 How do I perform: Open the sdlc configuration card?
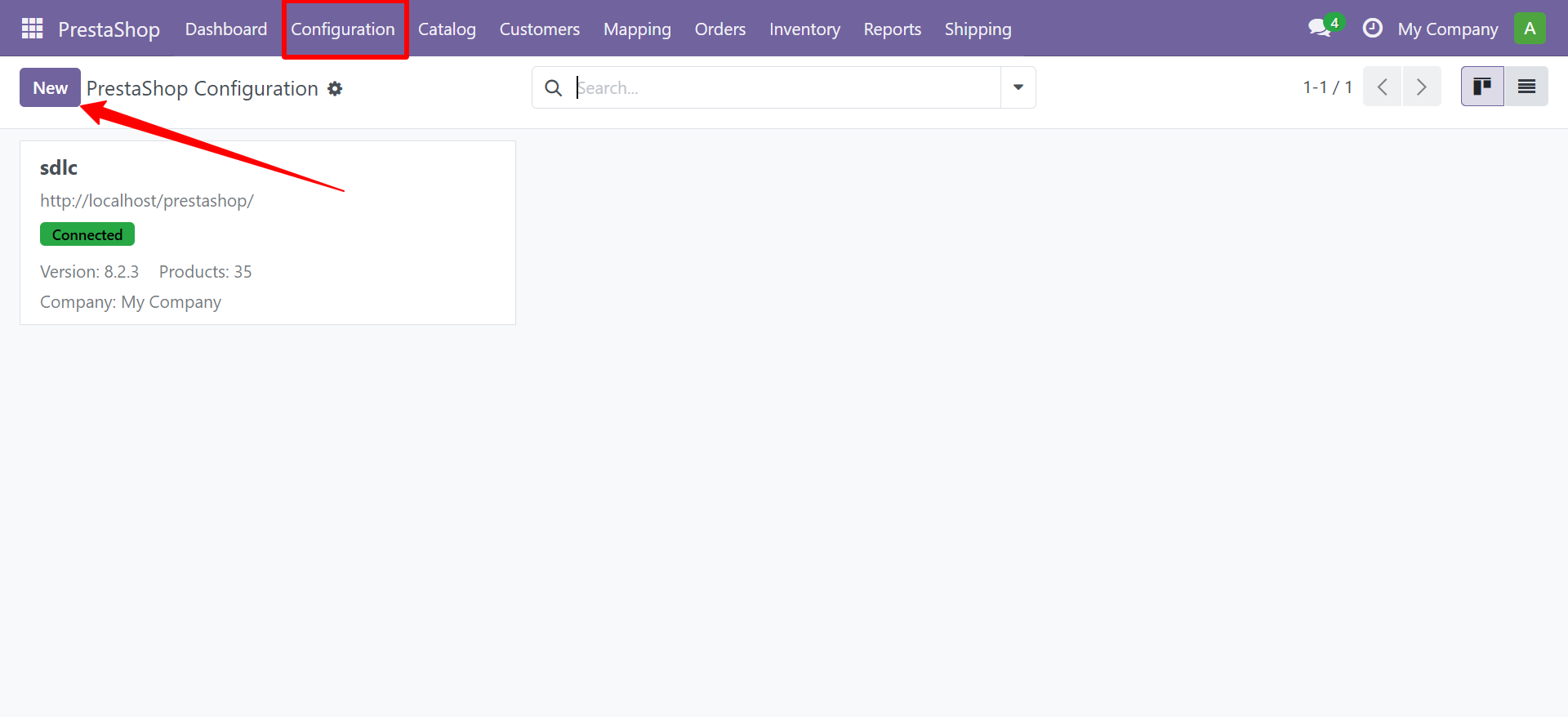point(268,233)
